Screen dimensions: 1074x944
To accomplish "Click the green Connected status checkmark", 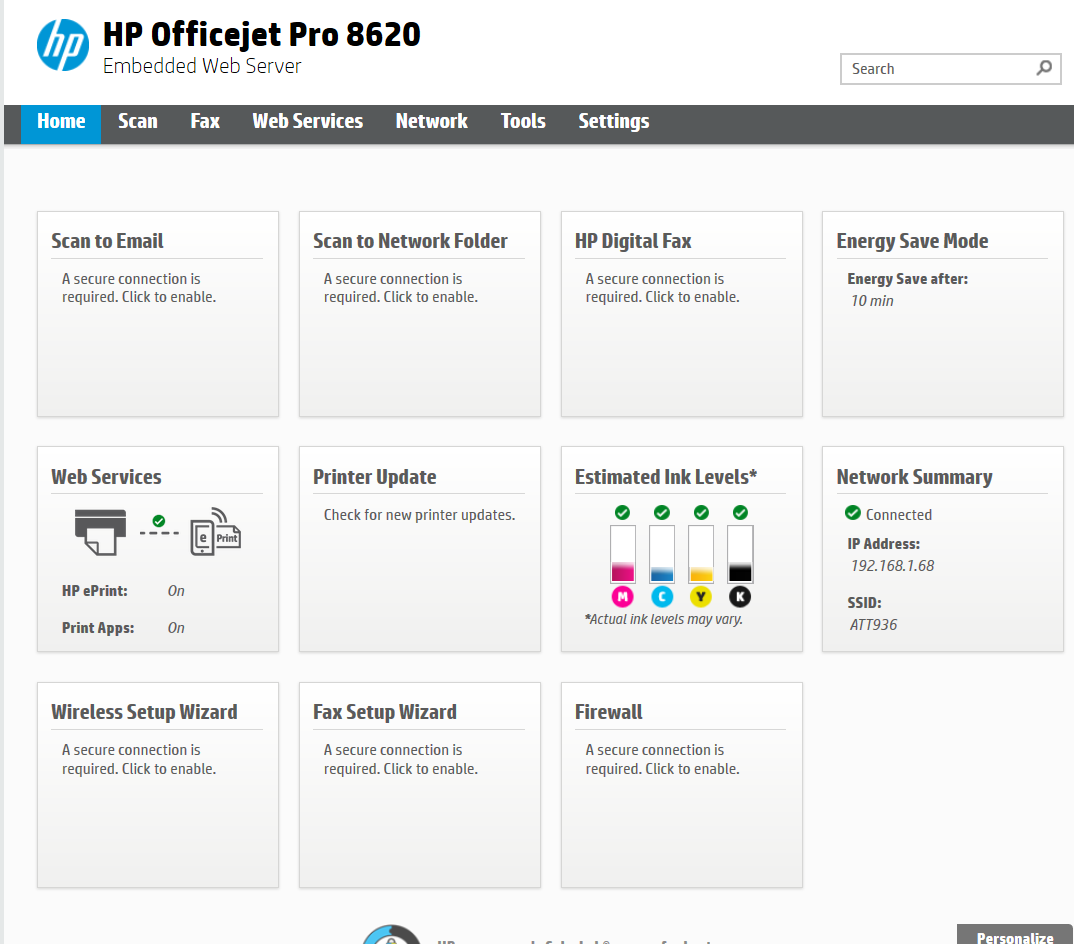I will (x=853, y=513).
